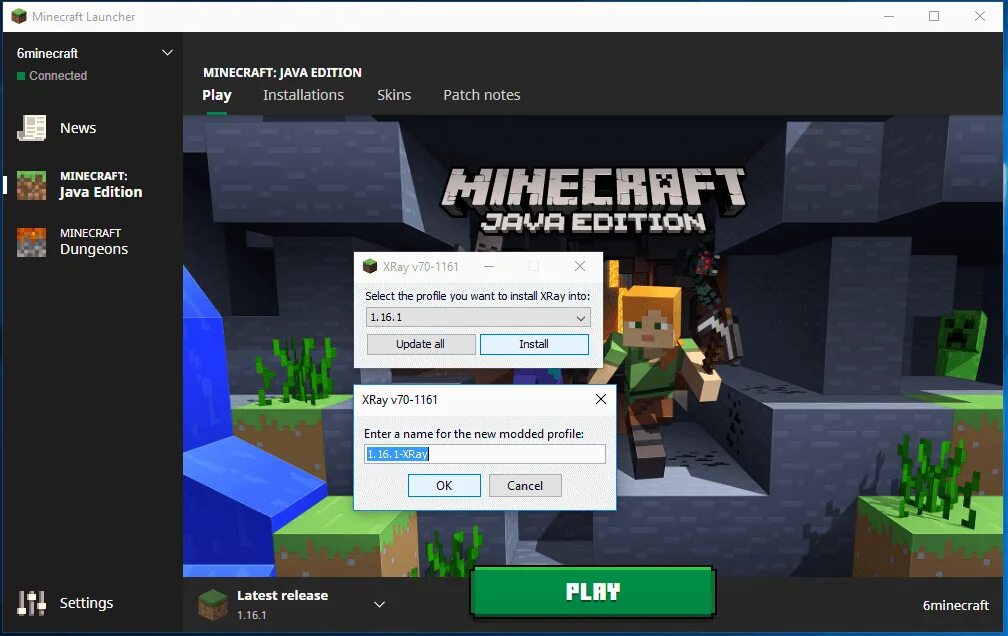Select Settings label in sidebar
The image size is (1008, 636).
86,603
